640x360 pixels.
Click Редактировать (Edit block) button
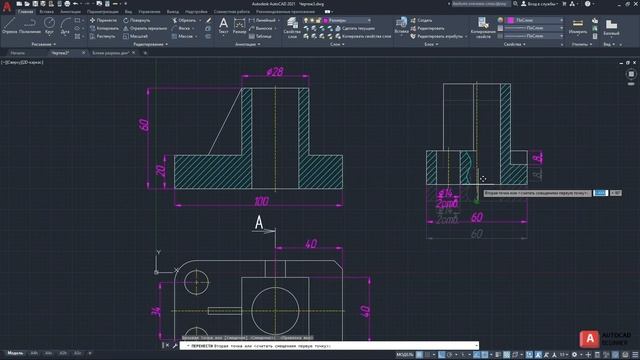[x=427, y=28]
